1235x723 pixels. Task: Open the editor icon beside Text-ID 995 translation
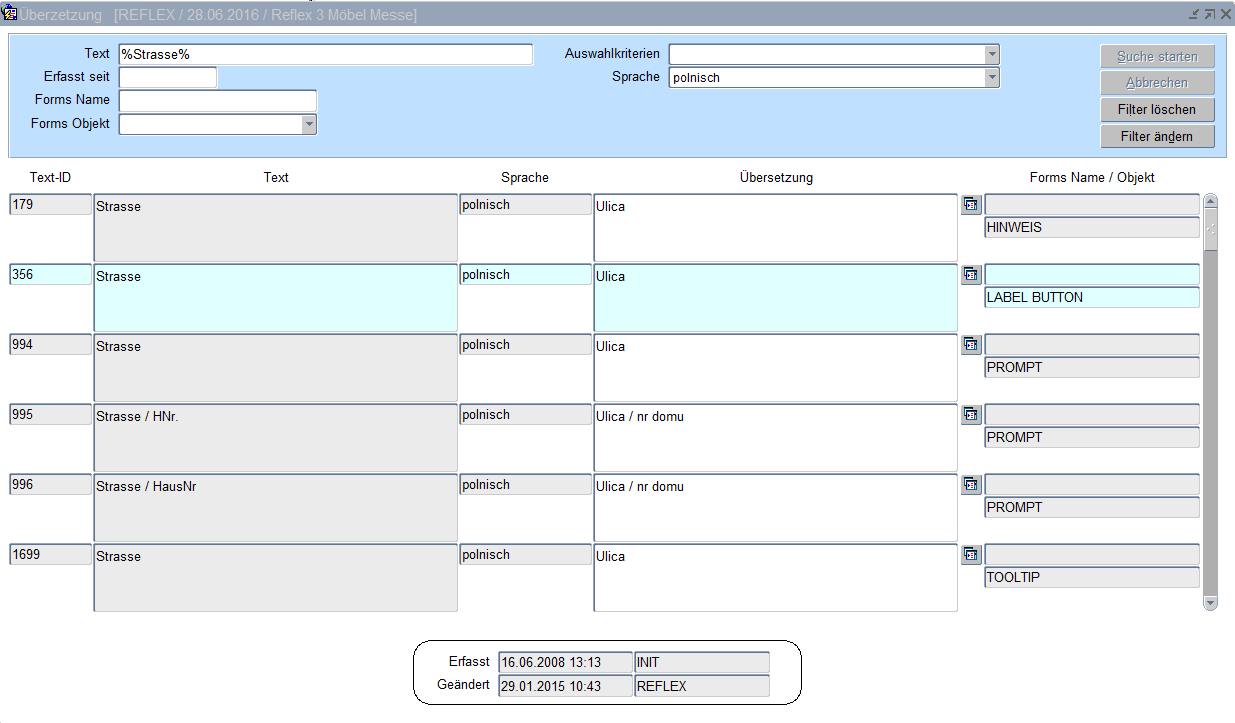click(x=971, y=414)
